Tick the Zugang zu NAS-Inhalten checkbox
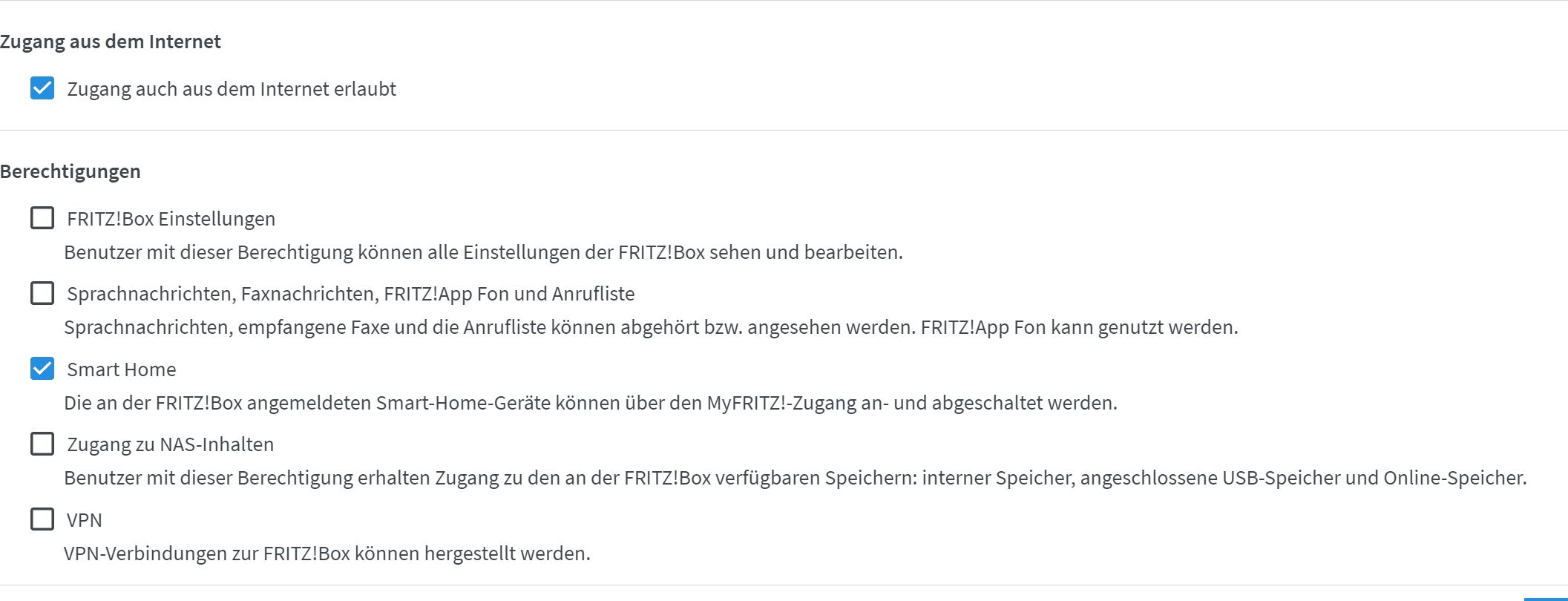This screenshot has height=601, width=1568. tap(42, 444)
